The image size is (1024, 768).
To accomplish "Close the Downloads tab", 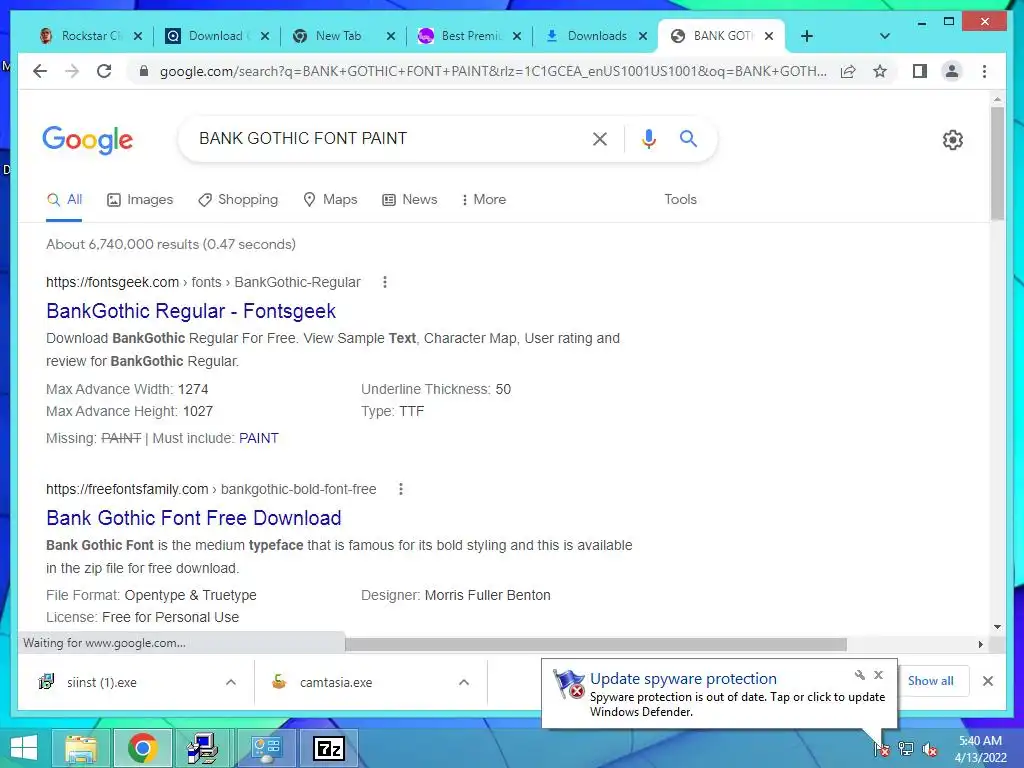I will click(643, 36).
